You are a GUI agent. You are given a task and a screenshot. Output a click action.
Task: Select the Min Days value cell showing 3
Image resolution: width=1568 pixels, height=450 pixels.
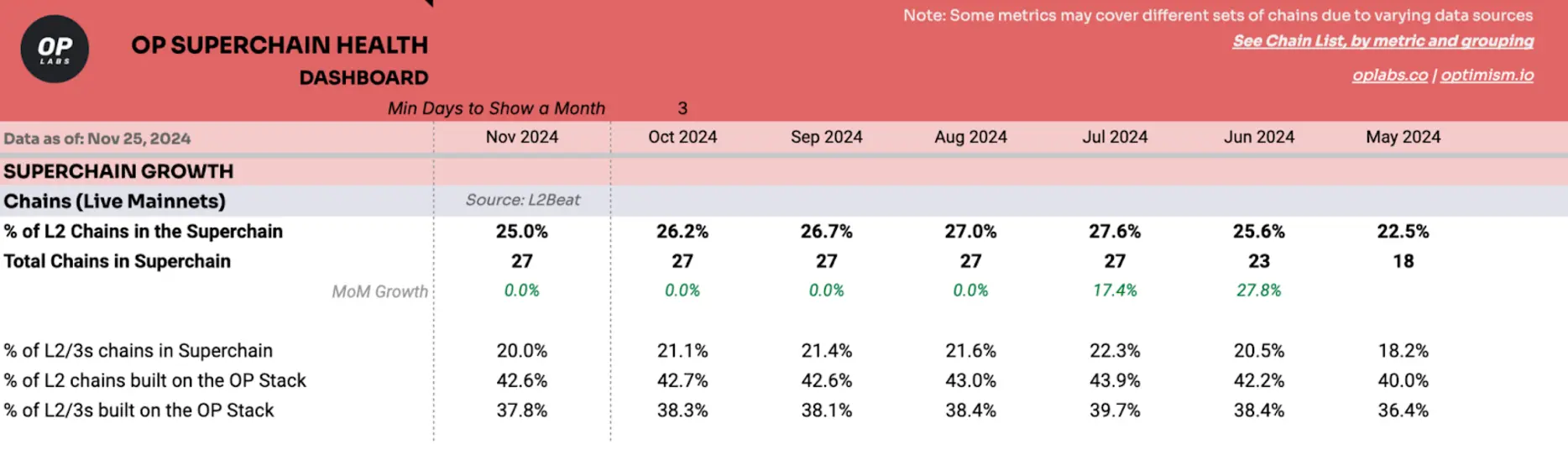pyautogui.click(x=682, y=108)
